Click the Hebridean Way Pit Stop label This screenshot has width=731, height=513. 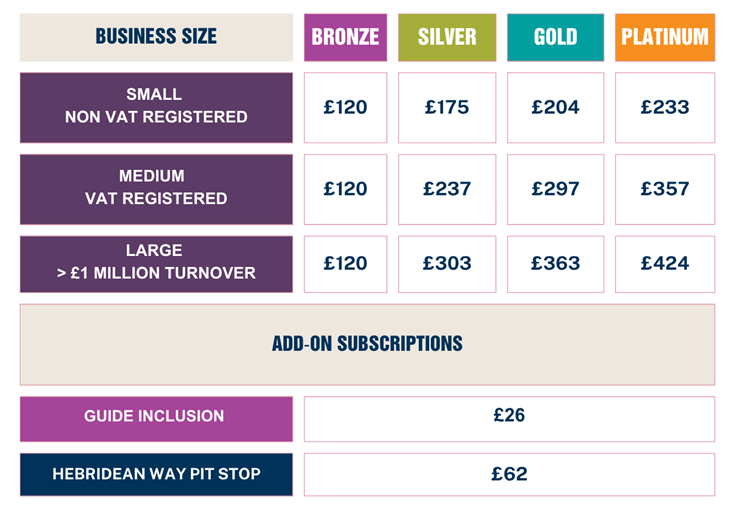coord(156,474)
